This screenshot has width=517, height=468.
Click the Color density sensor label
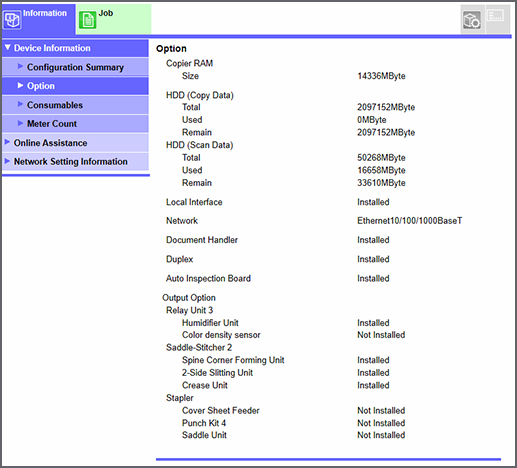[x=221, y=335]
